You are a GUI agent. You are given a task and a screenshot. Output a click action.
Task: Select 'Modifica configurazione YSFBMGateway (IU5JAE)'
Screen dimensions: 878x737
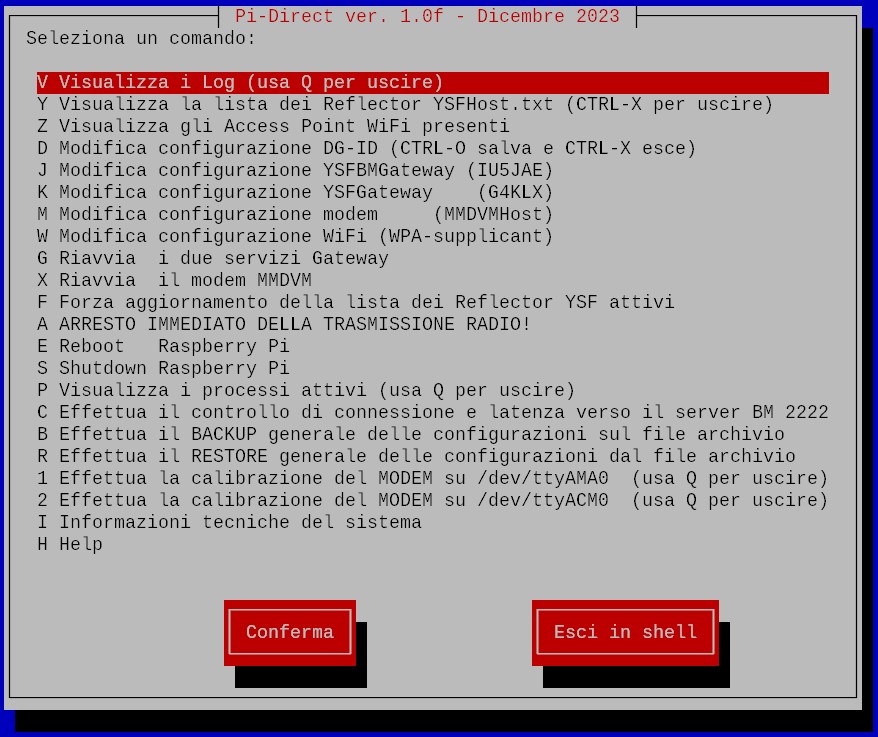pos(295,170)
